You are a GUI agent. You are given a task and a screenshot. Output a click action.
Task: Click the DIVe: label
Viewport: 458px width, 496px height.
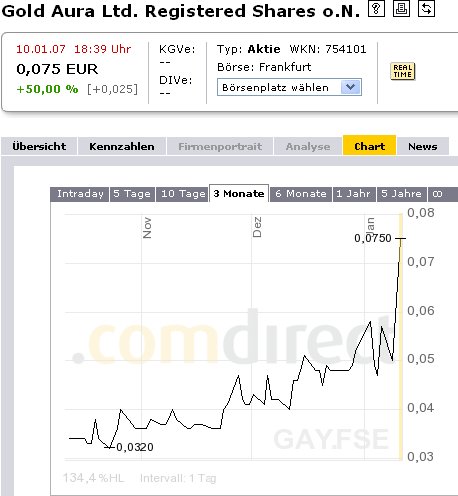tap(176, 80)
